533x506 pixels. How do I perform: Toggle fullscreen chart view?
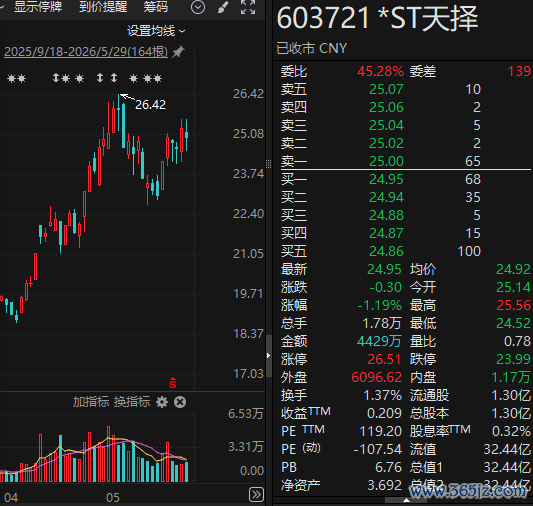[x=248, y=7]
